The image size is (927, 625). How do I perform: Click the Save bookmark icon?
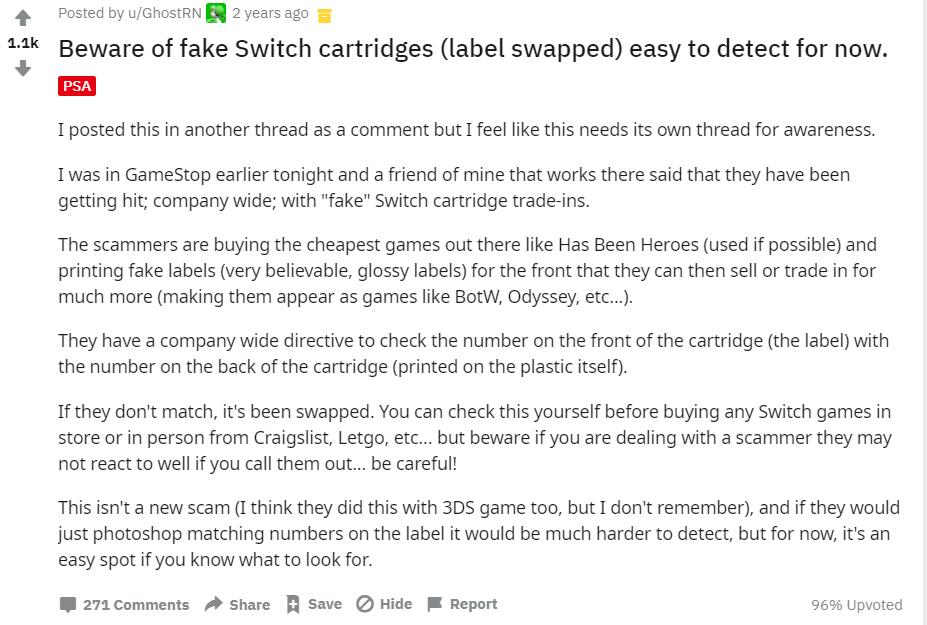coord(293,604)
